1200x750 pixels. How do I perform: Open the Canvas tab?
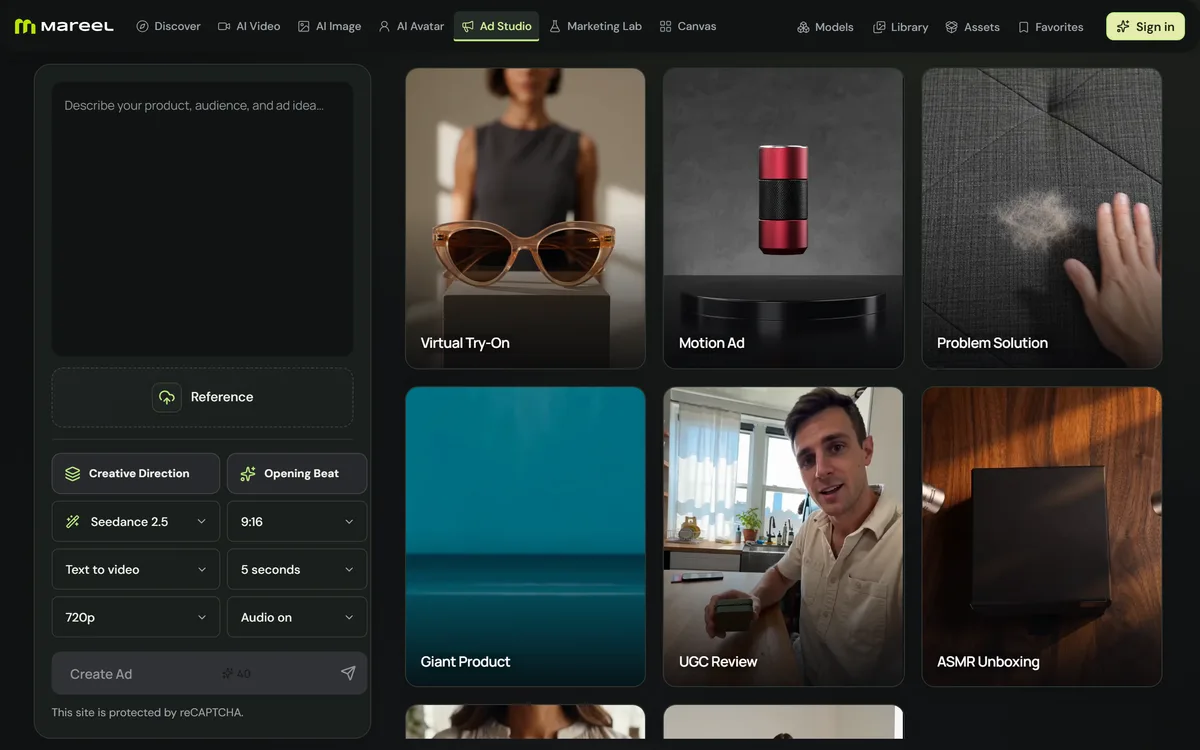click(x=688, y=26)
